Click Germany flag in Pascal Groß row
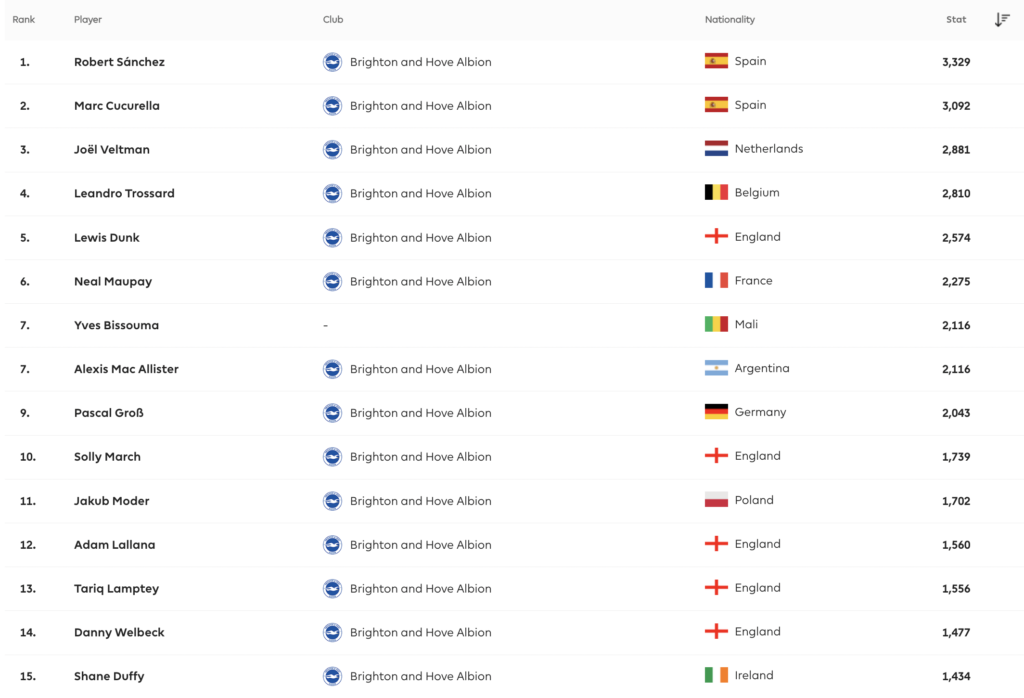Image resolution: width=1024 pixels, height=698 pixels. point(716,412)
